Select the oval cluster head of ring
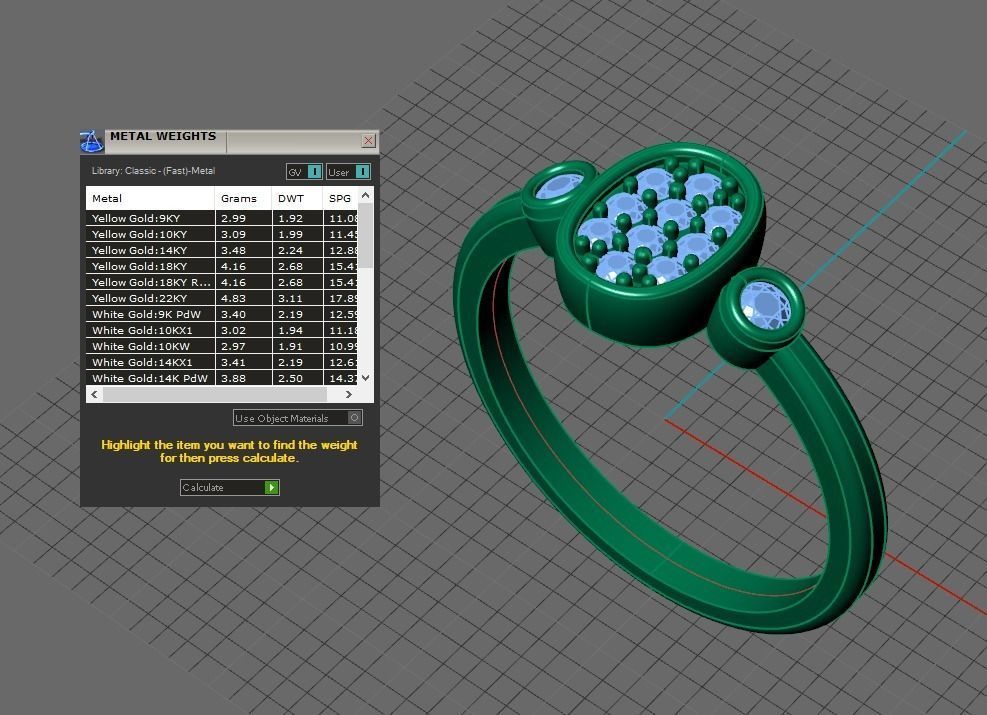Image resolution: width=987 pixels, height=715 pixels. (660, 242)
